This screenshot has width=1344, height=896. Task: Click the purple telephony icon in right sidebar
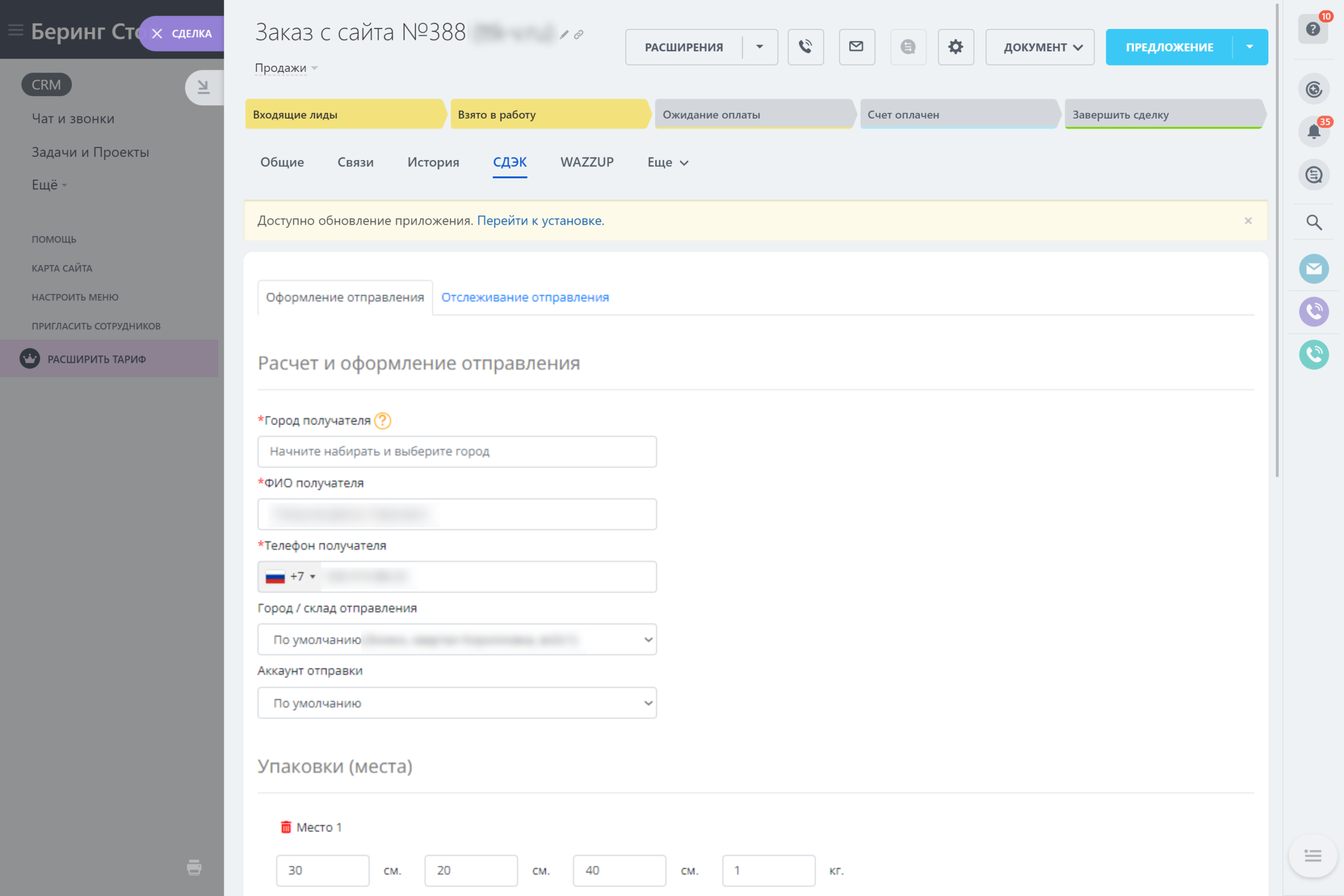point(1314,312)
